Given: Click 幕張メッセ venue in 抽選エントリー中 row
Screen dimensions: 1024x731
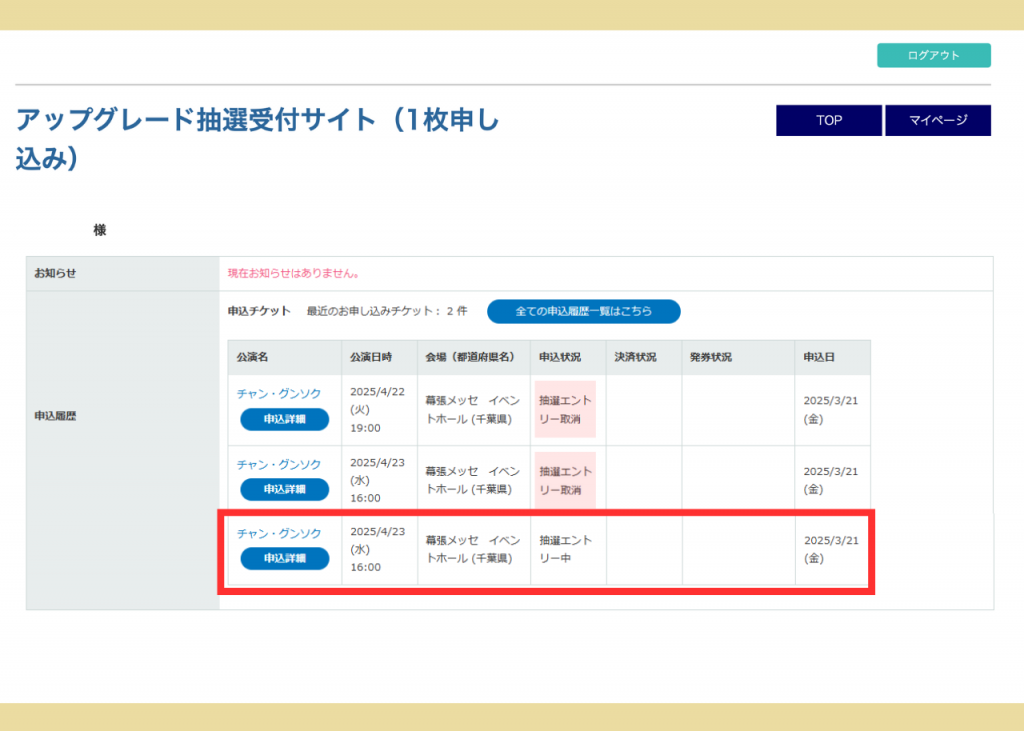Looking at the screenshot, I should 473,549.
